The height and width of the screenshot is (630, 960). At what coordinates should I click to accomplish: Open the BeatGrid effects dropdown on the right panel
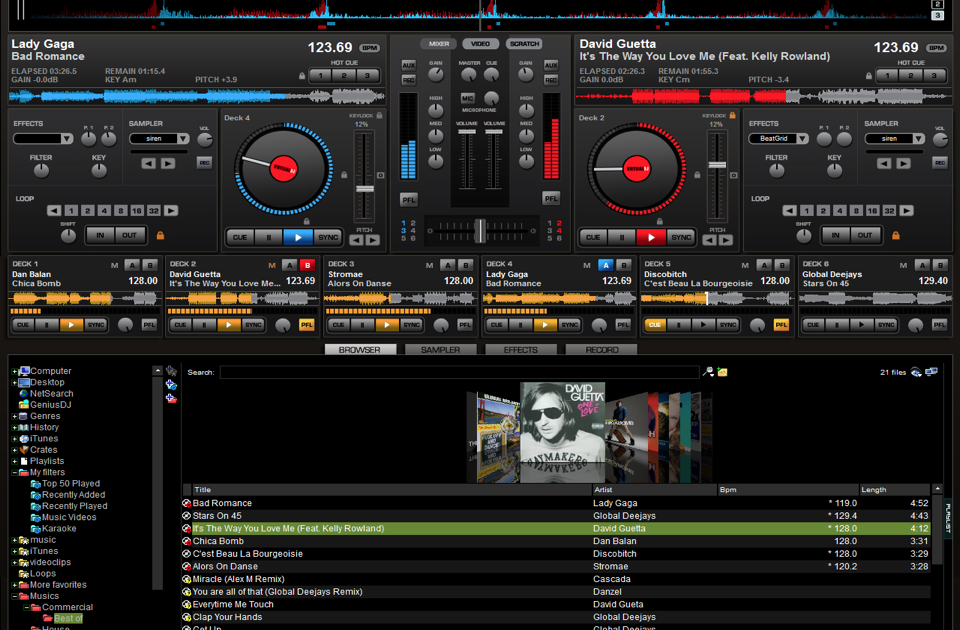[x=779, y=138]
